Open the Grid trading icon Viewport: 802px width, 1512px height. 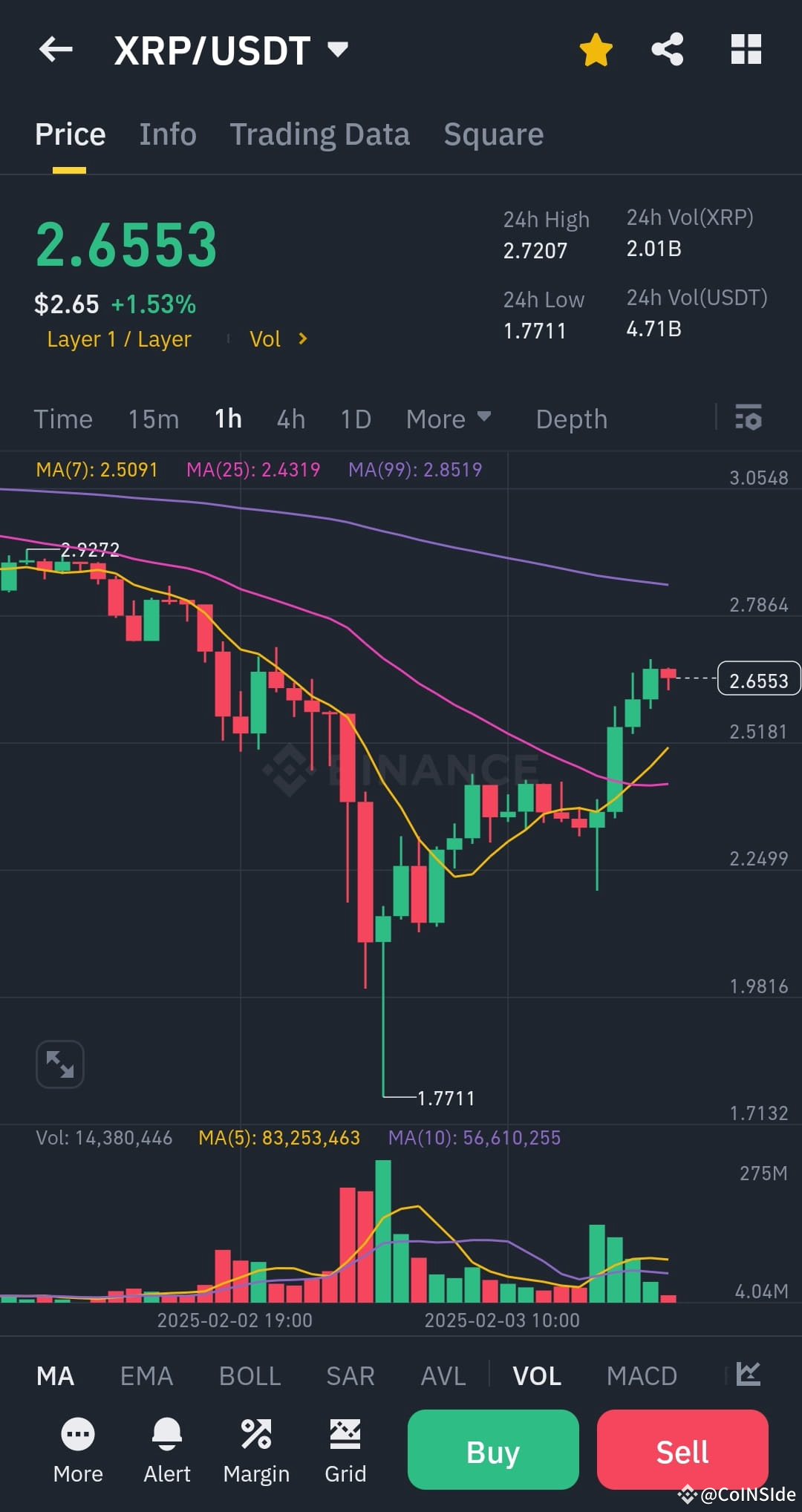345,1433
